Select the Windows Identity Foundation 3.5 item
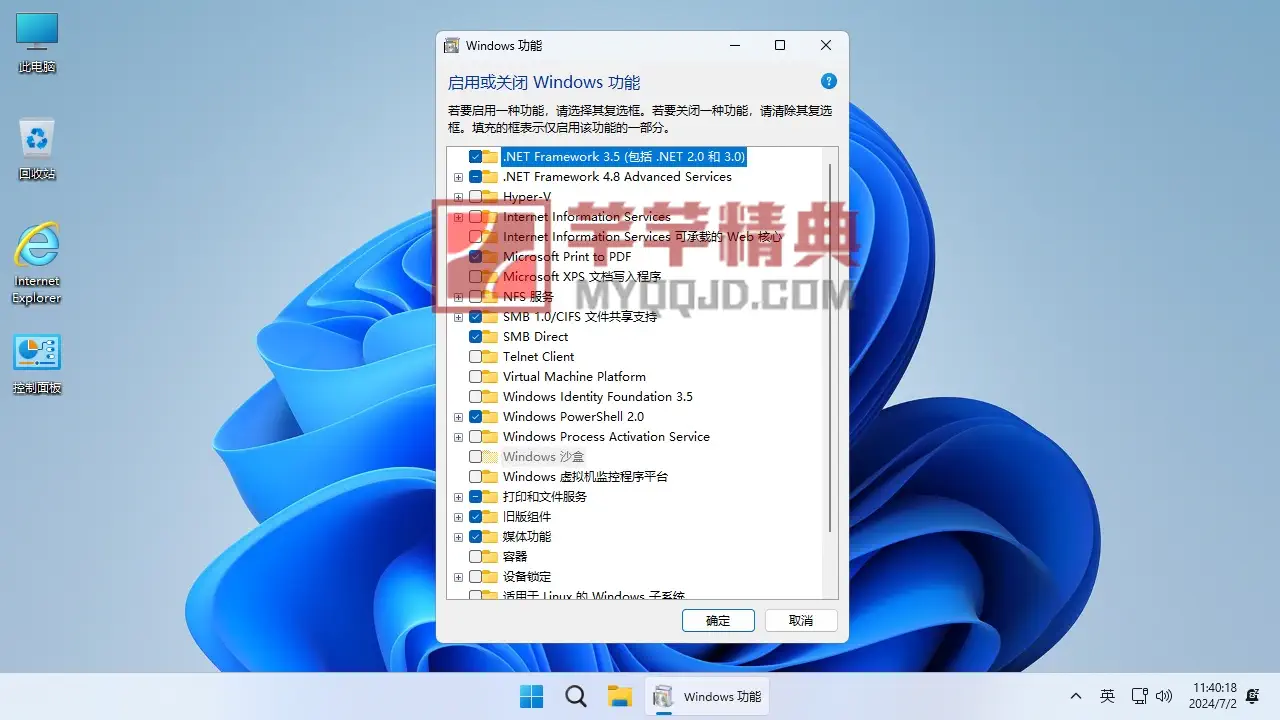The image size is (1280, 720). click(x=597, y=397)
